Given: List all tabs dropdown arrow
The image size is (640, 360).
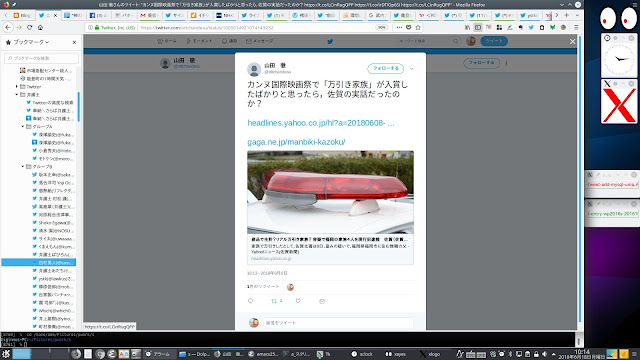Looking at the screenshot, I should pyautogui.click(x=577, y=15).
